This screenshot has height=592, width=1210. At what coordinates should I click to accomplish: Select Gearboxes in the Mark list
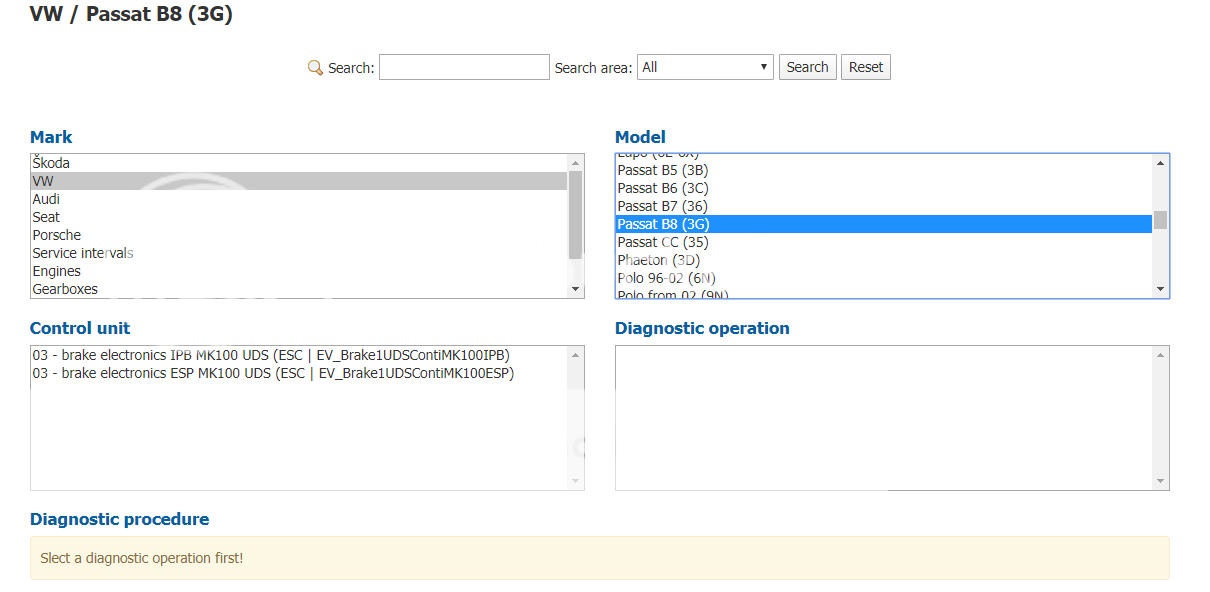click(x=299, y=289)
